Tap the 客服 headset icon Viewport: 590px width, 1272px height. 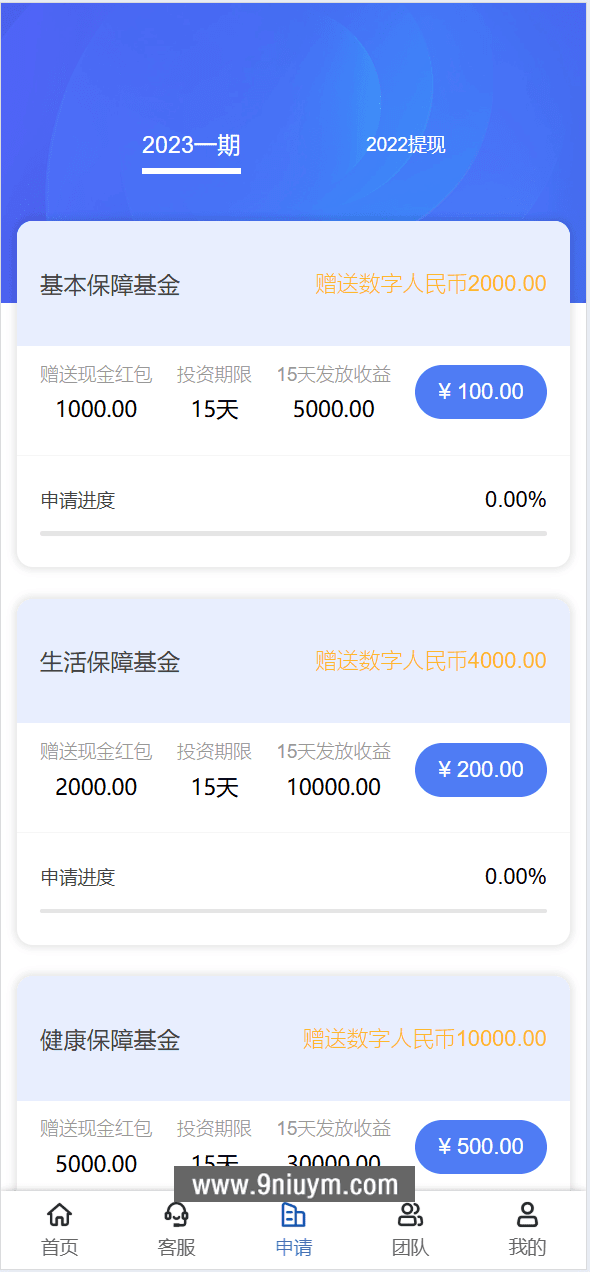coord(176,1214)
